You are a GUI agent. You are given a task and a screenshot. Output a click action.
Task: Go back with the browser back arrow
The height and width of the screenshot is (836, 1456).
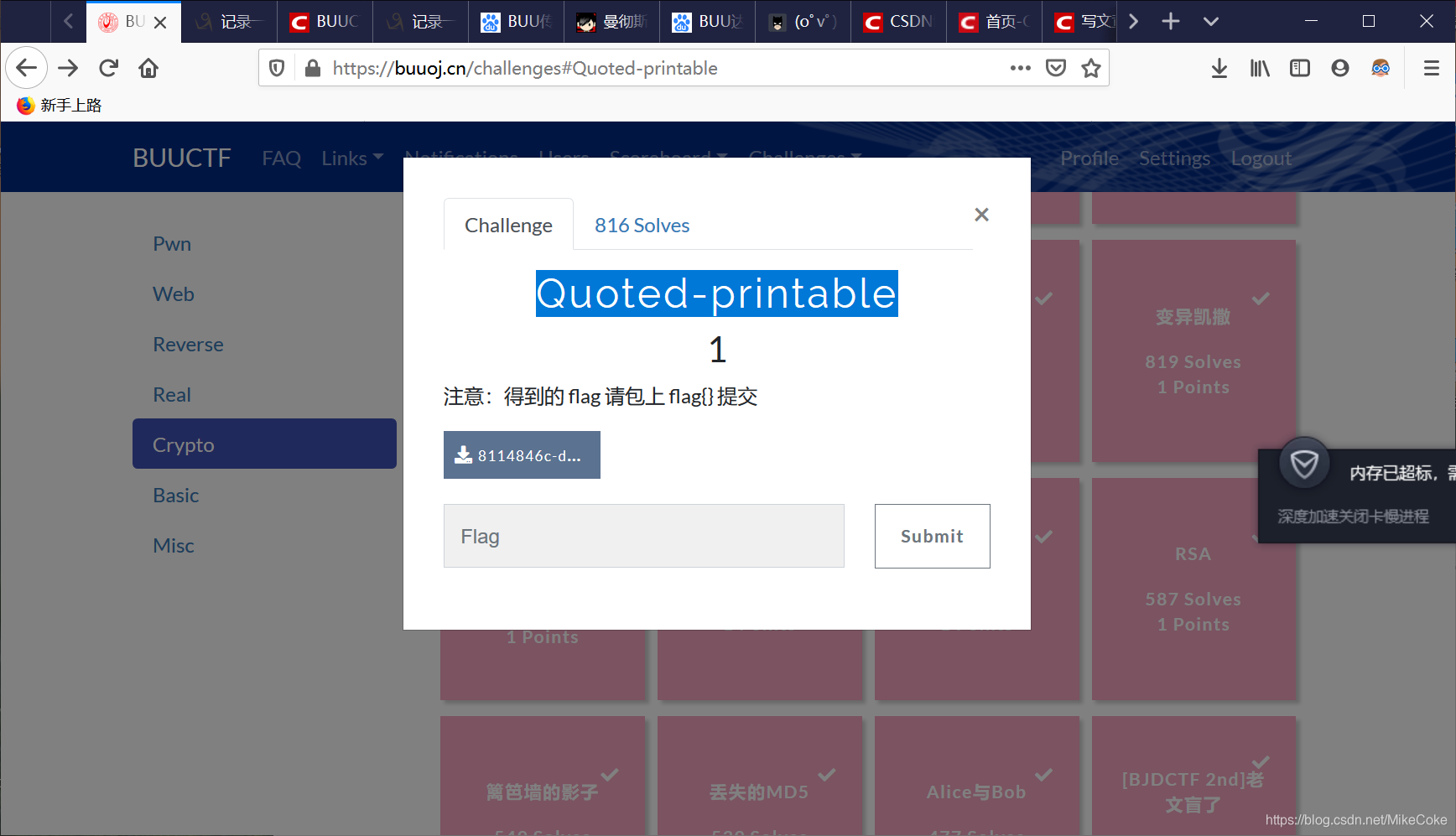tap(26, 68)
